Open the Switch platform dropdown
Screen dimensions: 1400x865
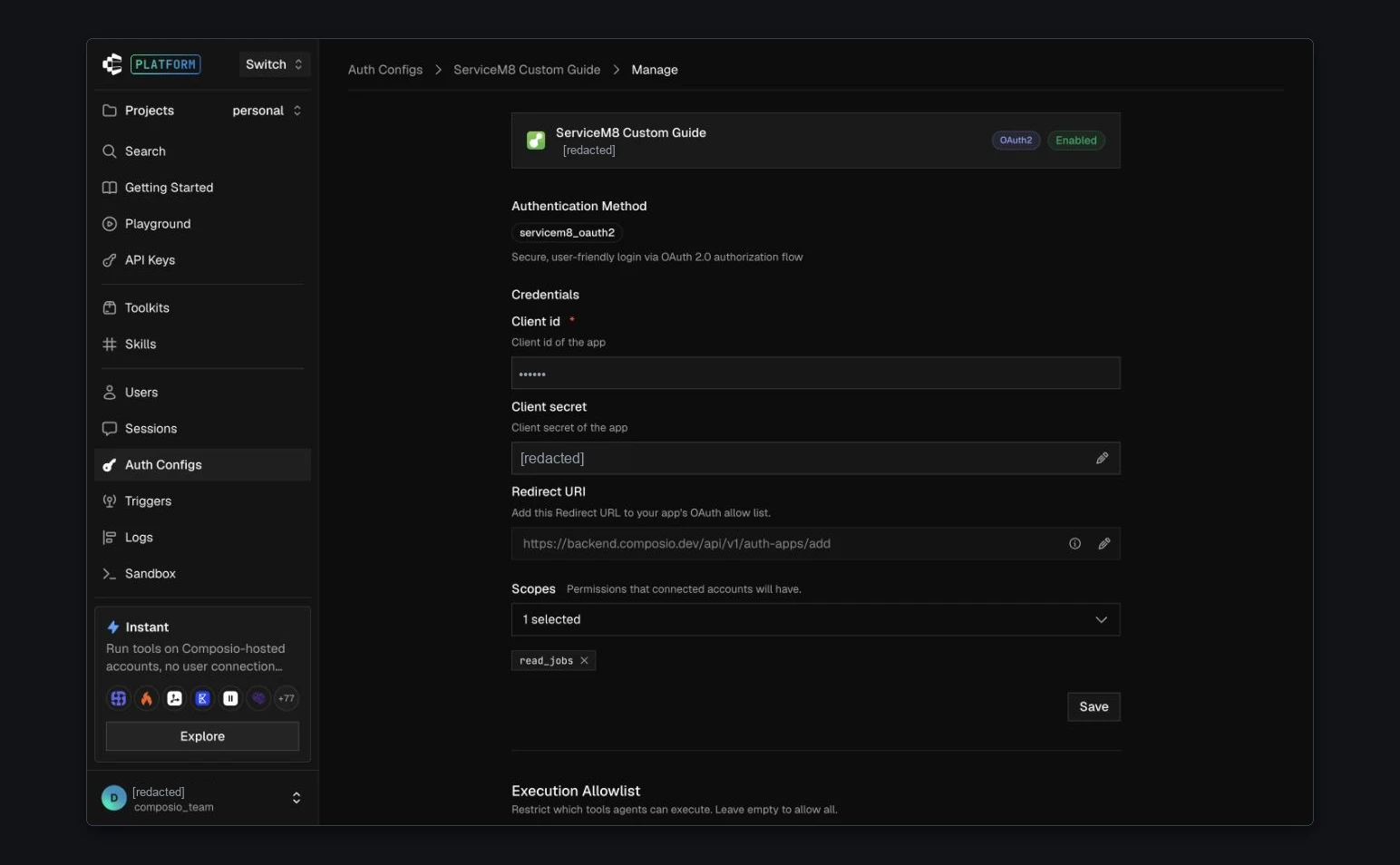click(274, 64)
